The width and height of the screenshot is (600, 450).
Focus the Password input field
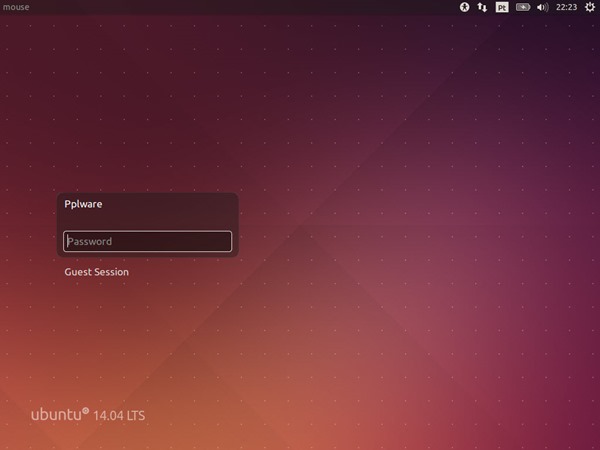tap(147, 241)
